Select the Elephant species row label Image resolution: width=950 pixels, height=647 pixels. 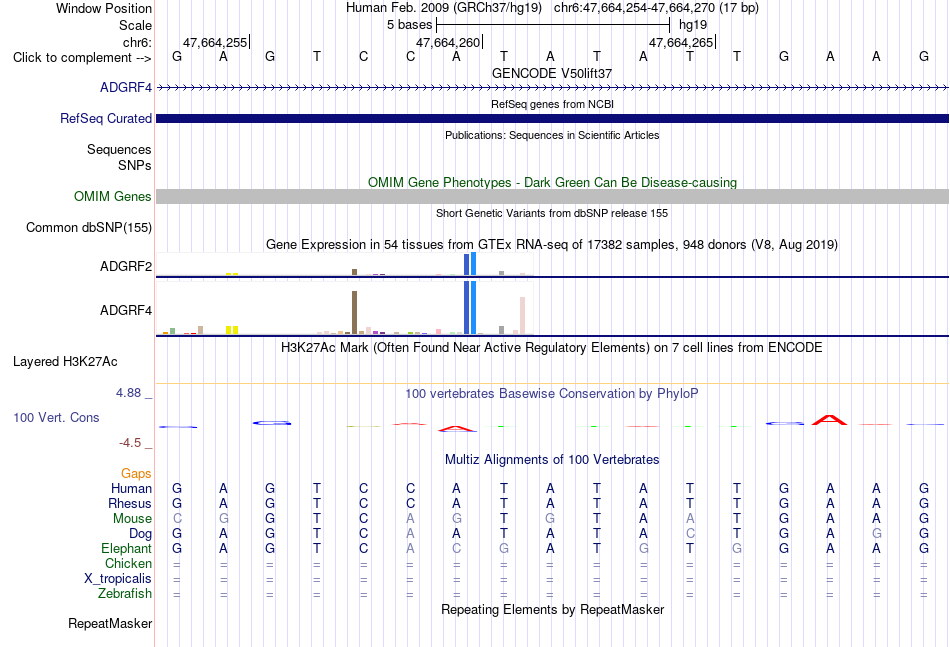[x=127, y=548]
